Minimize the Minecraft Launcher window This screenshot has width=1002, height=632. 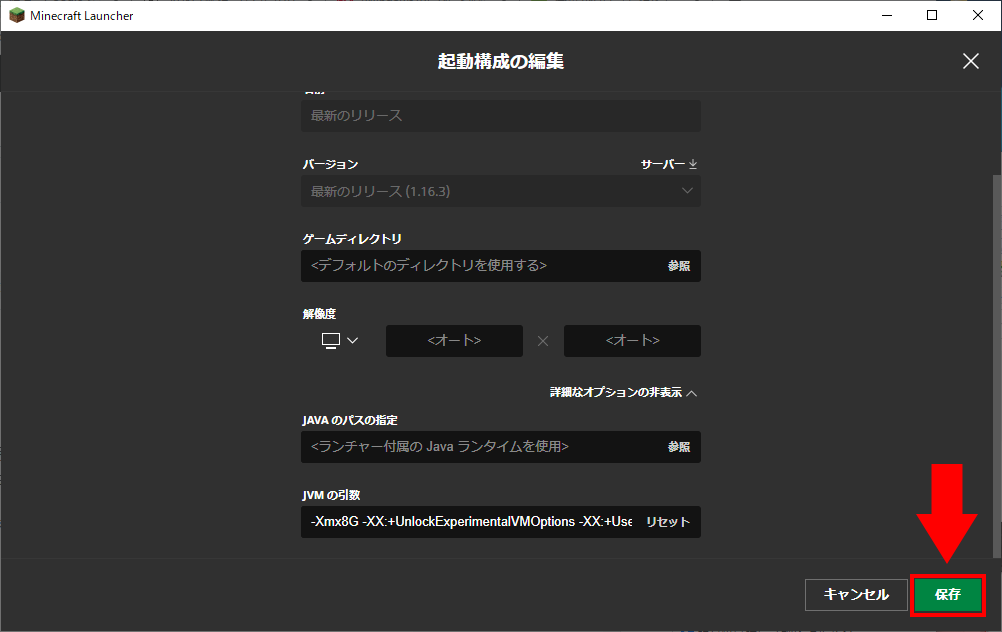coord(887,15)
